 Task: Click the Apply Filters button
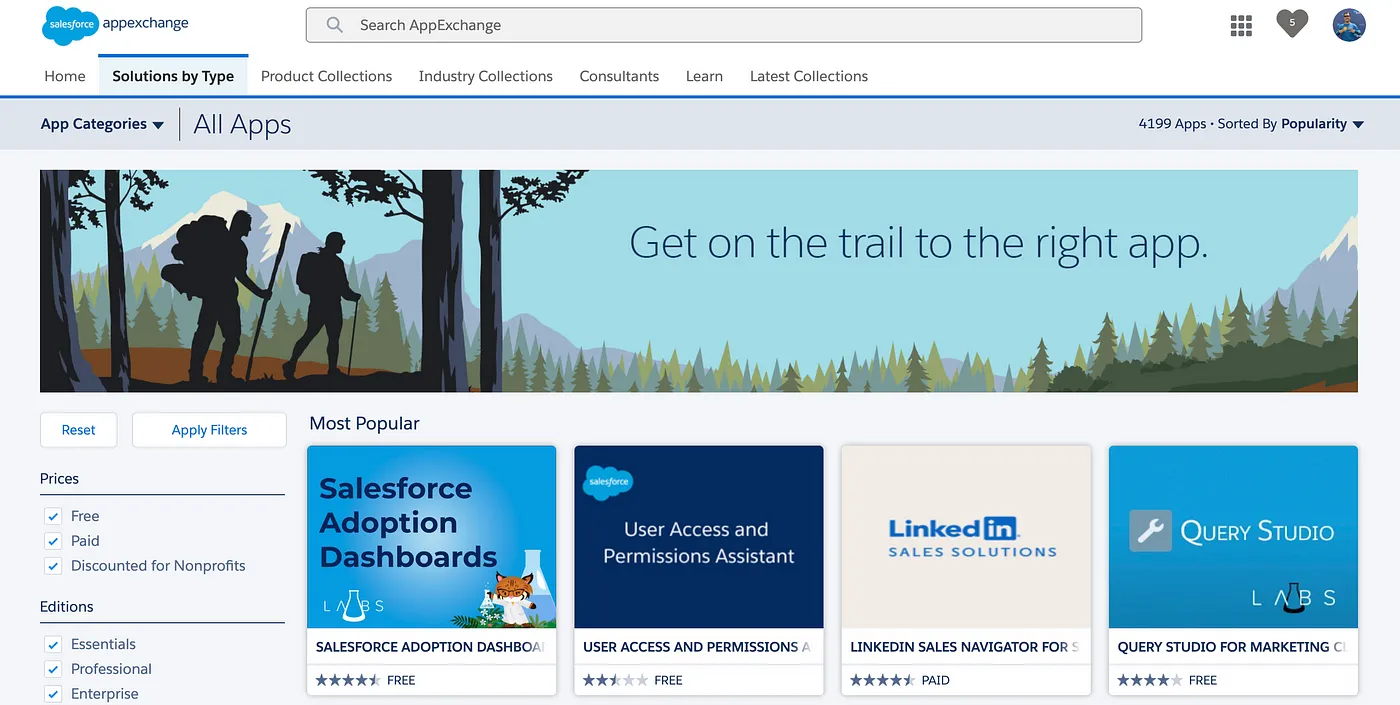pos(209,430)
